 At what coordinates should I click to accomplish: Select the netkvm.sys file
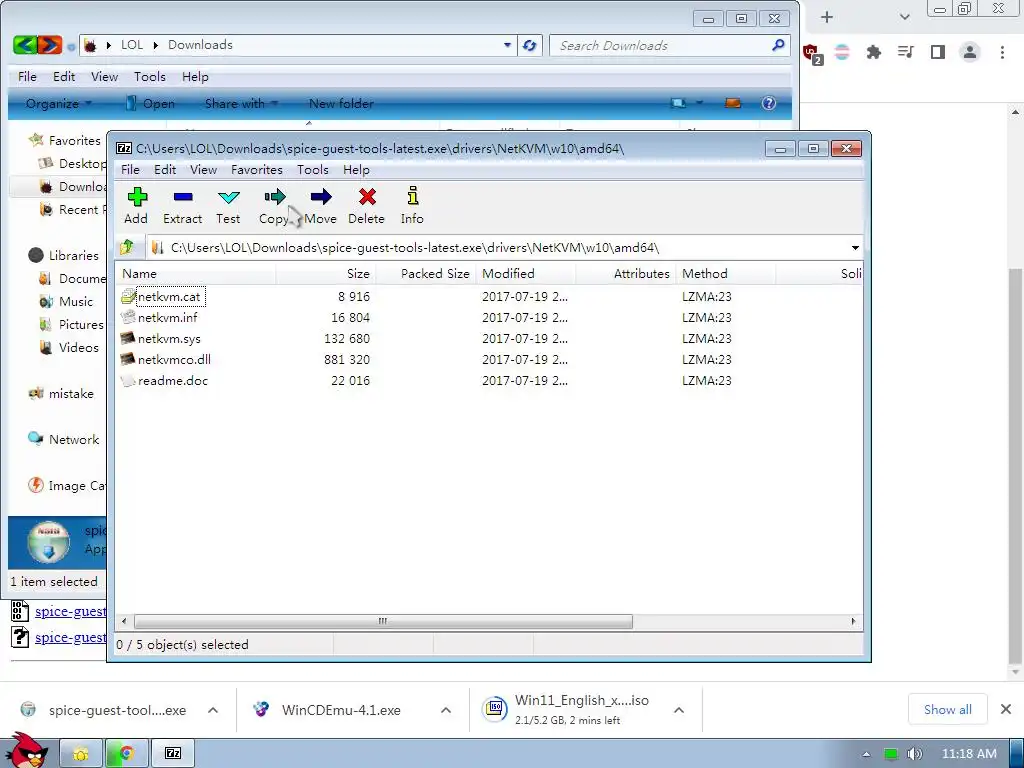pos(169,338)
